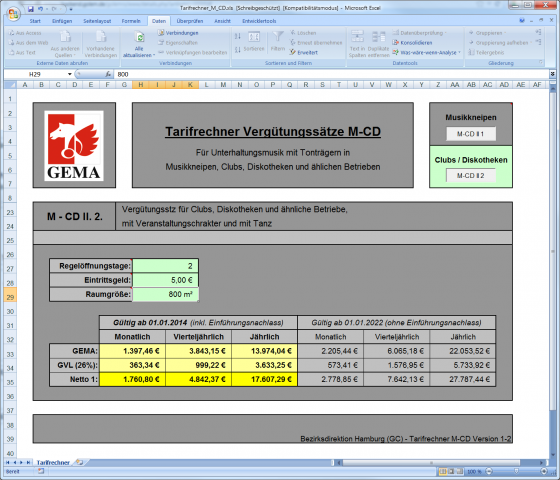The image size is (560, 480).
Task: Open the Erweitert advanced filter
Action: click(x=304, y=52)
